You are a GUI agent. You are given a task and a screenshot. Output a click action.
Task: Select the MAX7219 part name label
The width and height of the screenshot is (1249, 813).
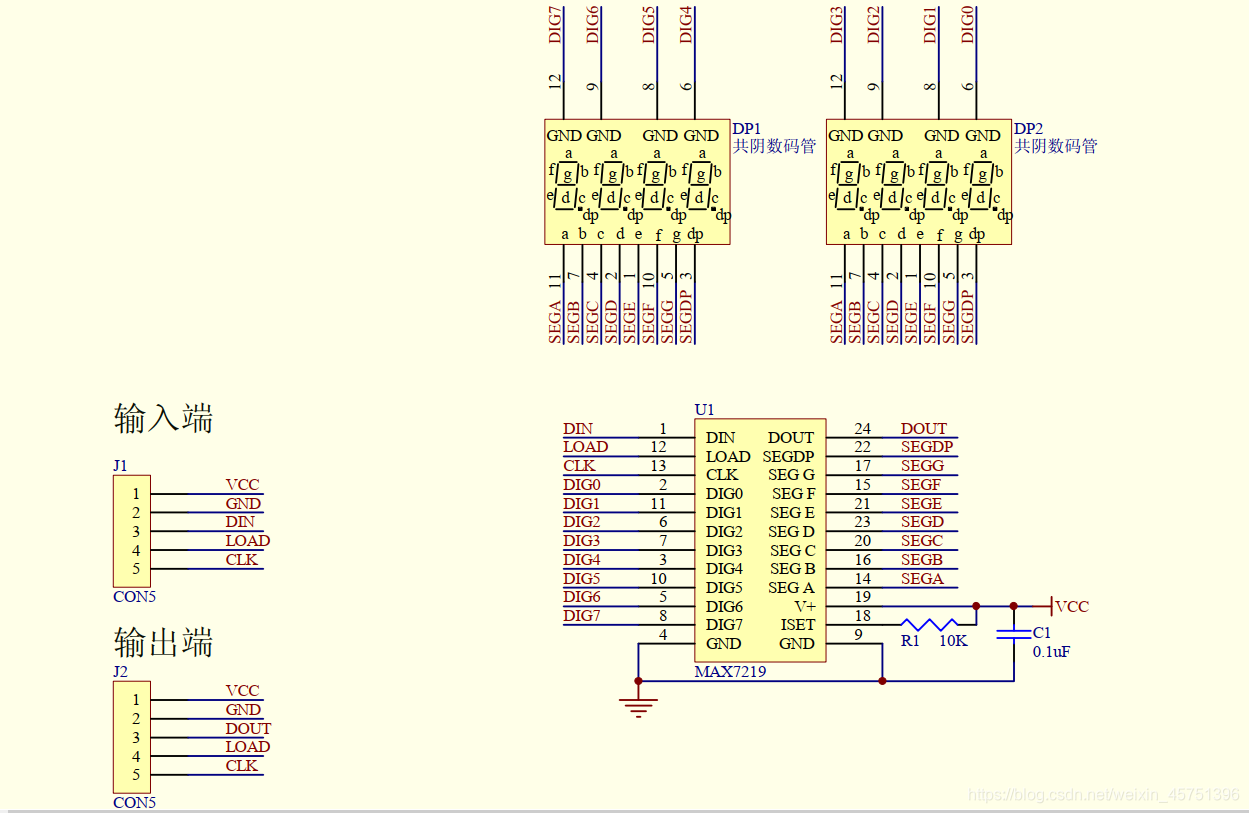pyautogui.click(x=730, y=671)
